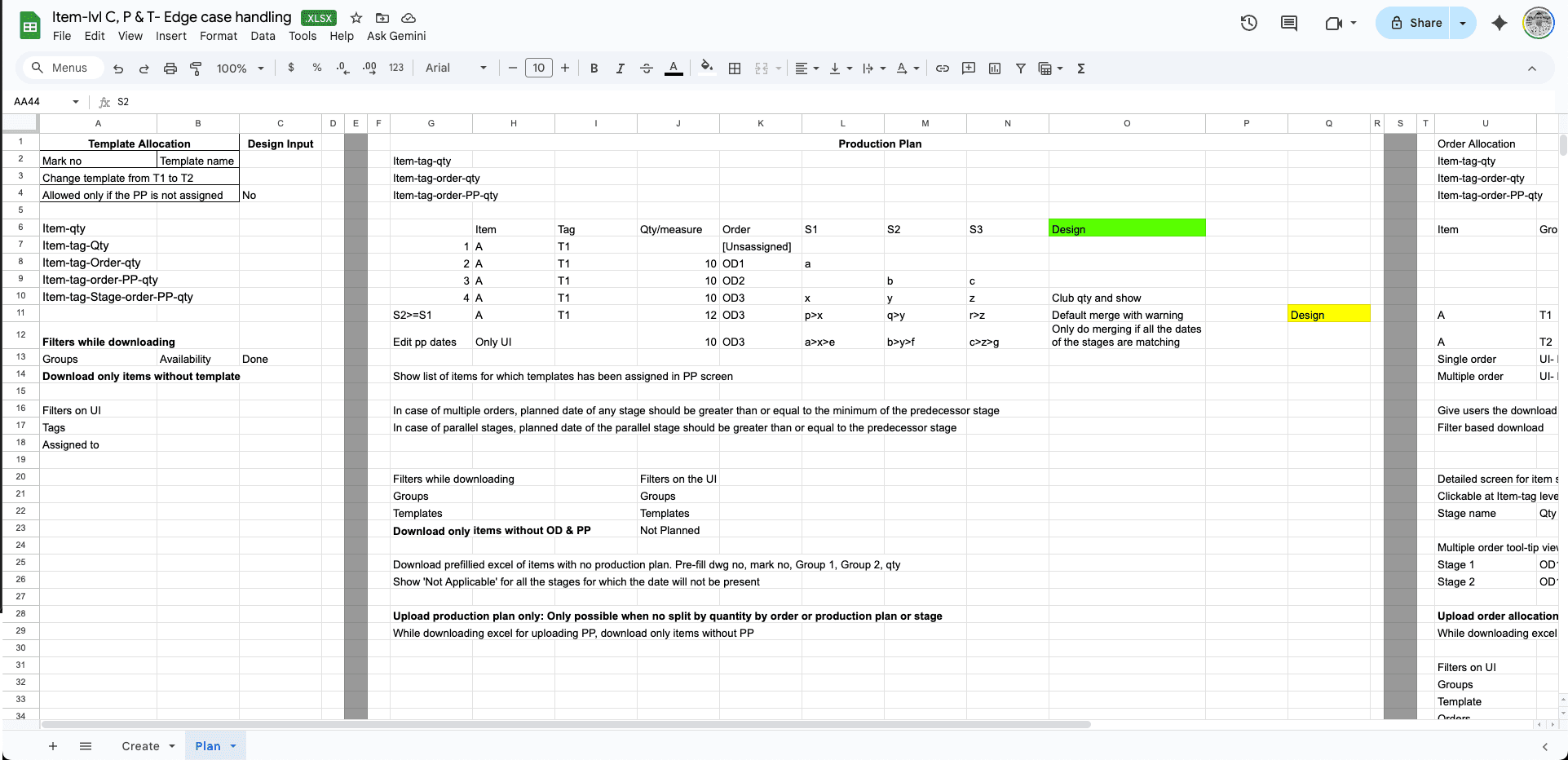The width and height of the screenshot is (1568, 760).
Task: Increase decimal places
Action: (369, 68)
